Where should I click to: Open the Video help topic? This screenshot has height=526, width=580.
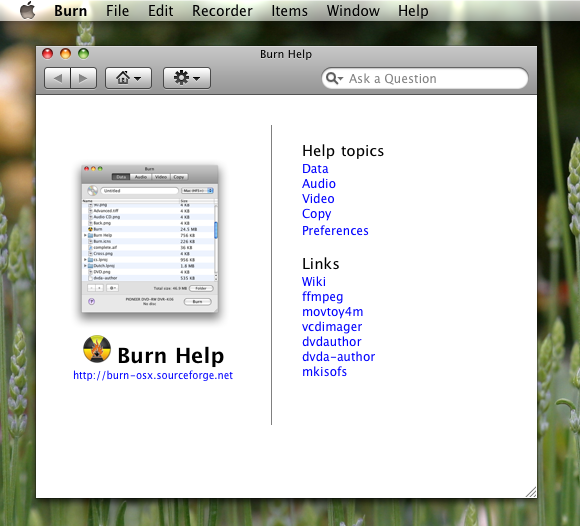[318, 199]
